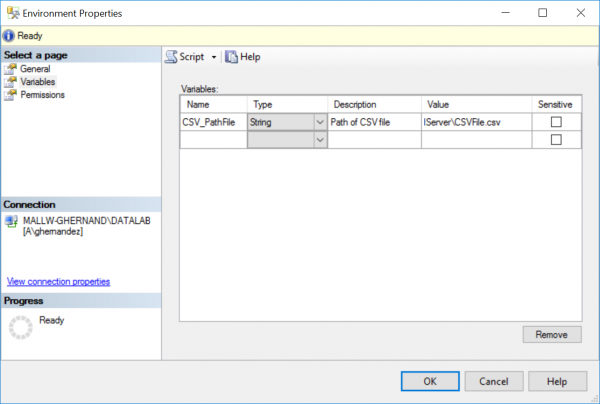Open Type dropdown in the empty row
Image resolution: width=600 pixels, height=404 pixels.
tap(319, 140)
